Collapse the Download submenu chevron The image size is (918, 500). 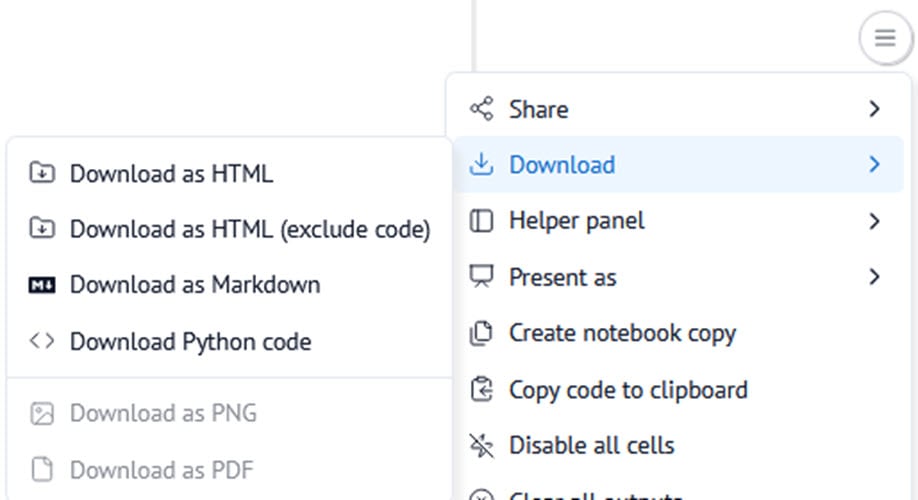coord(875,165)
